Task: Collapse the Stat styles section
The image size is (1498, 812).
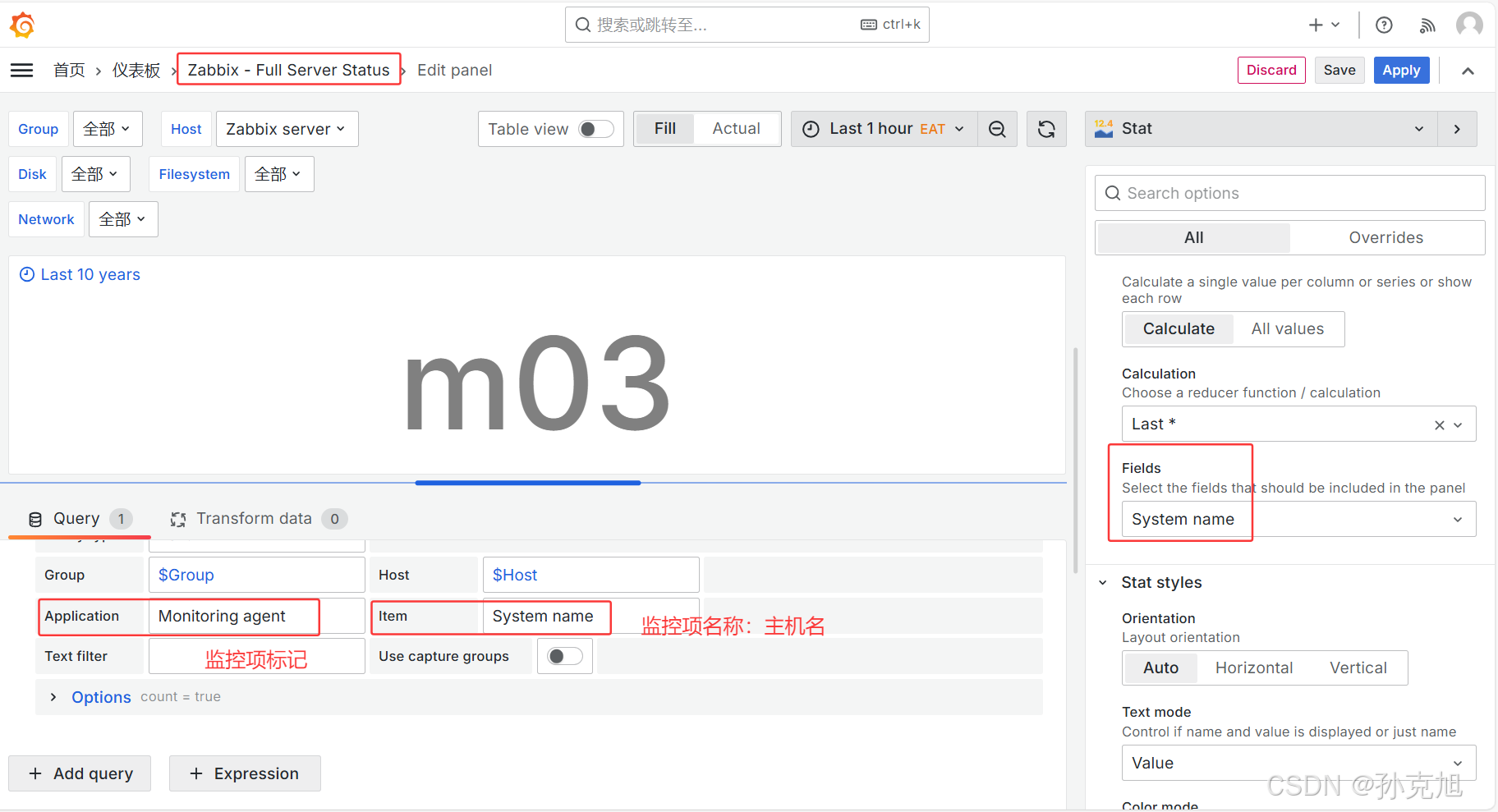Action: [x=1103, y=583]
